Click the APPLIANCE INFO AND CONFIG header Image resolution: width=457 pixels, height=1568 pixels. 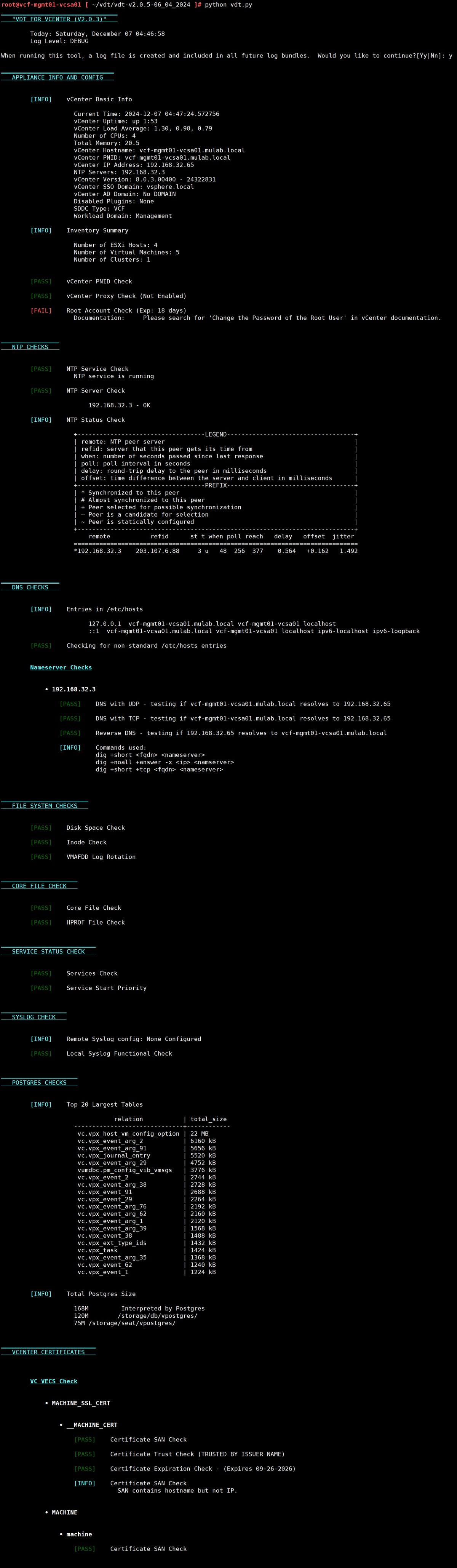57,77
